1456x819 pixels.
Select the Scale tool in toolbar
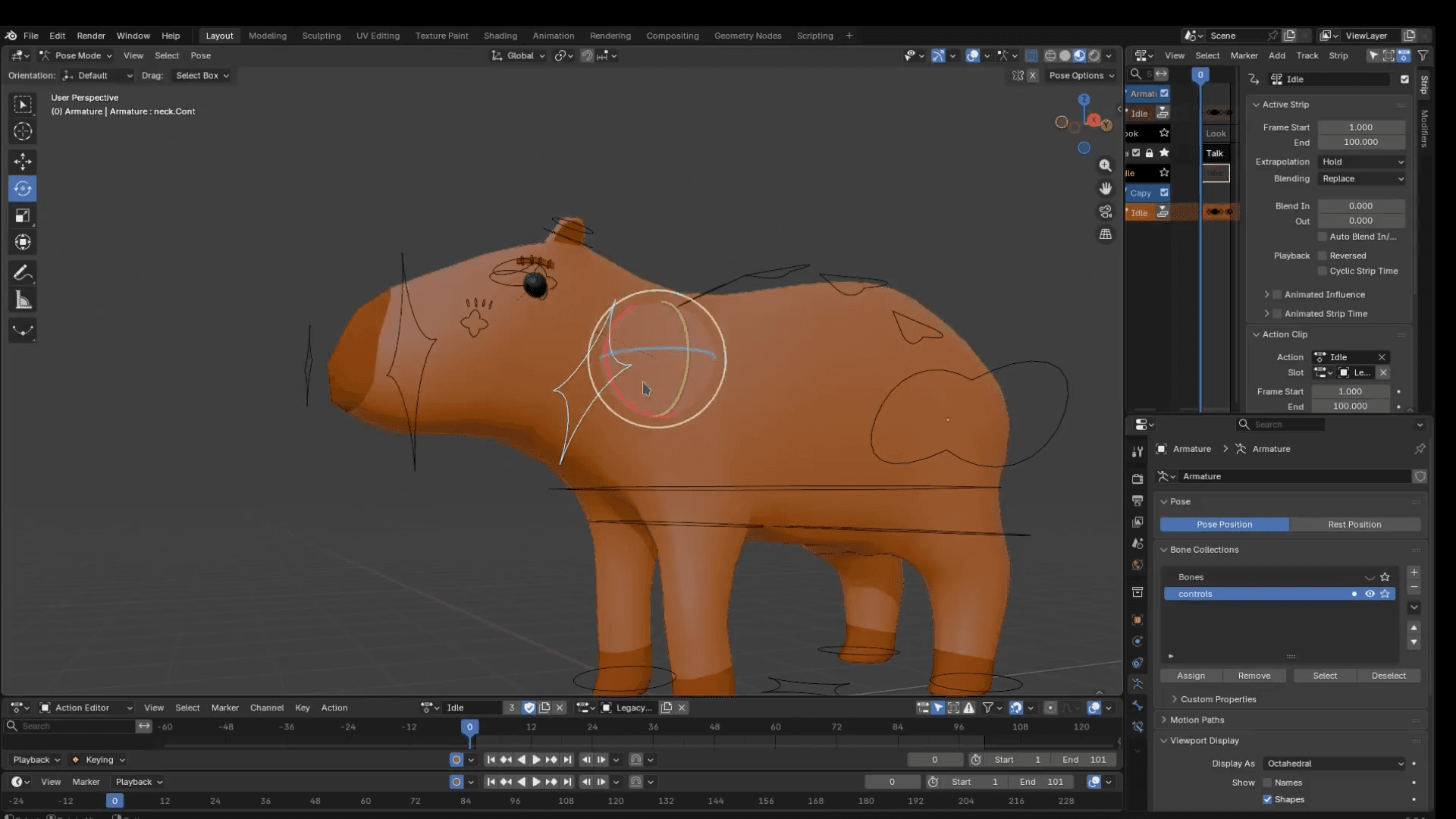click(x=23, y=216)
